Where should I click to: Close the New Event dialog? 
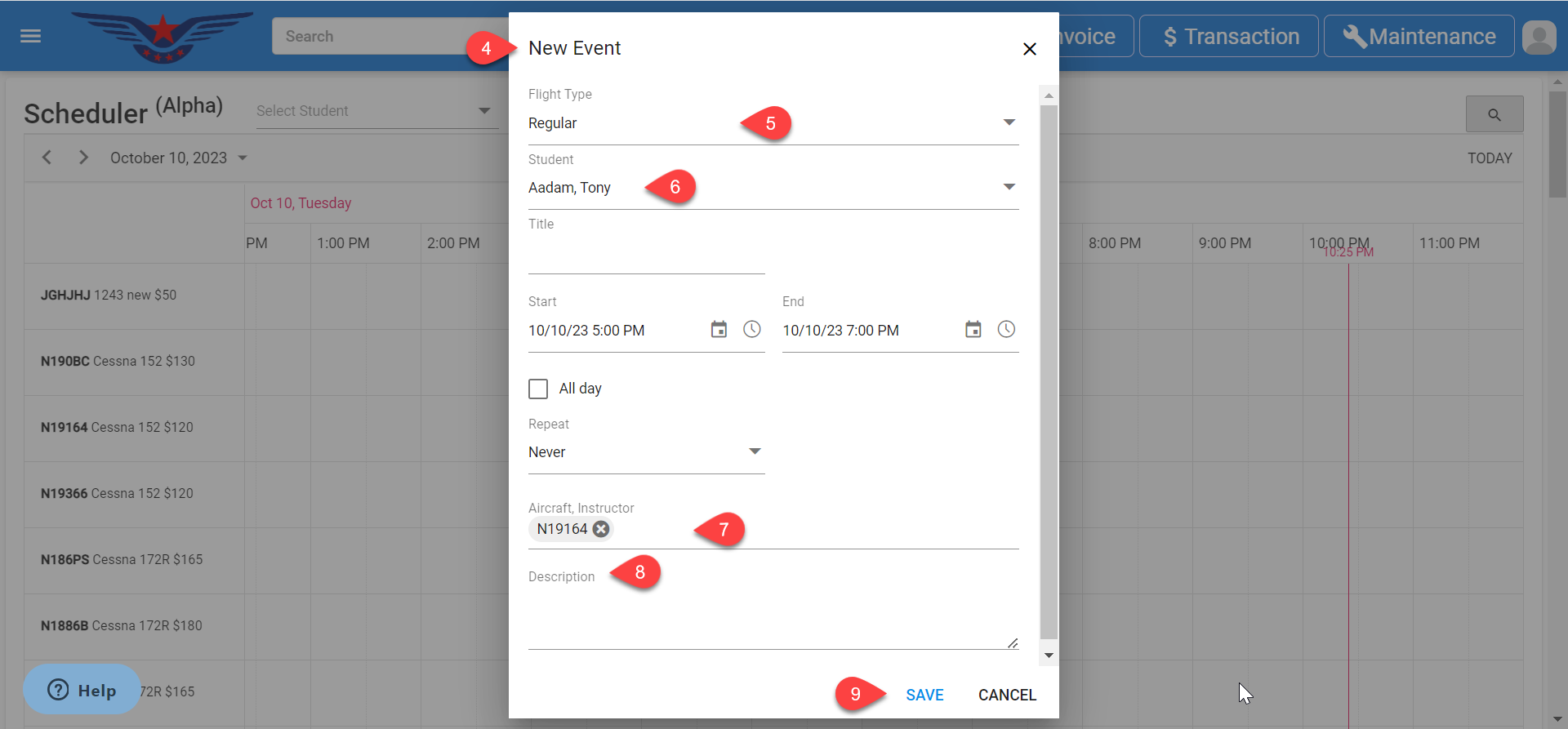pyautogui.click(x=1029, y=49)
